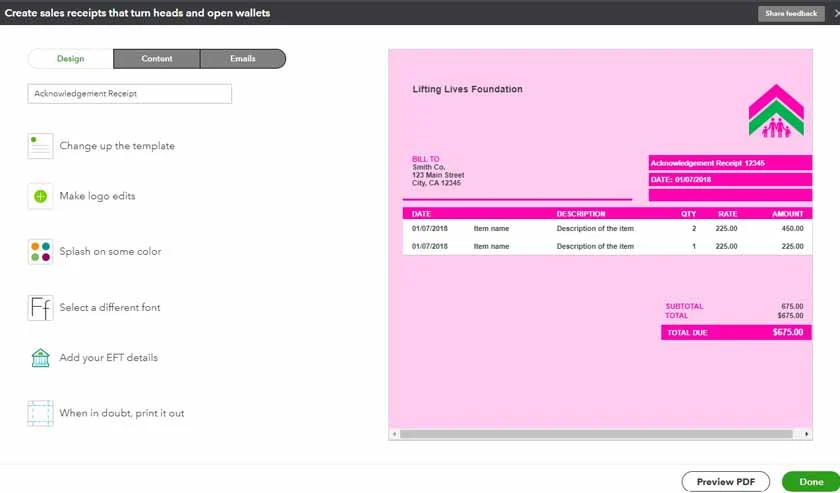Click DATE: 01/07/2018 pink bar
This screenshot has width=840, height=493.
[x=730, y=180]
